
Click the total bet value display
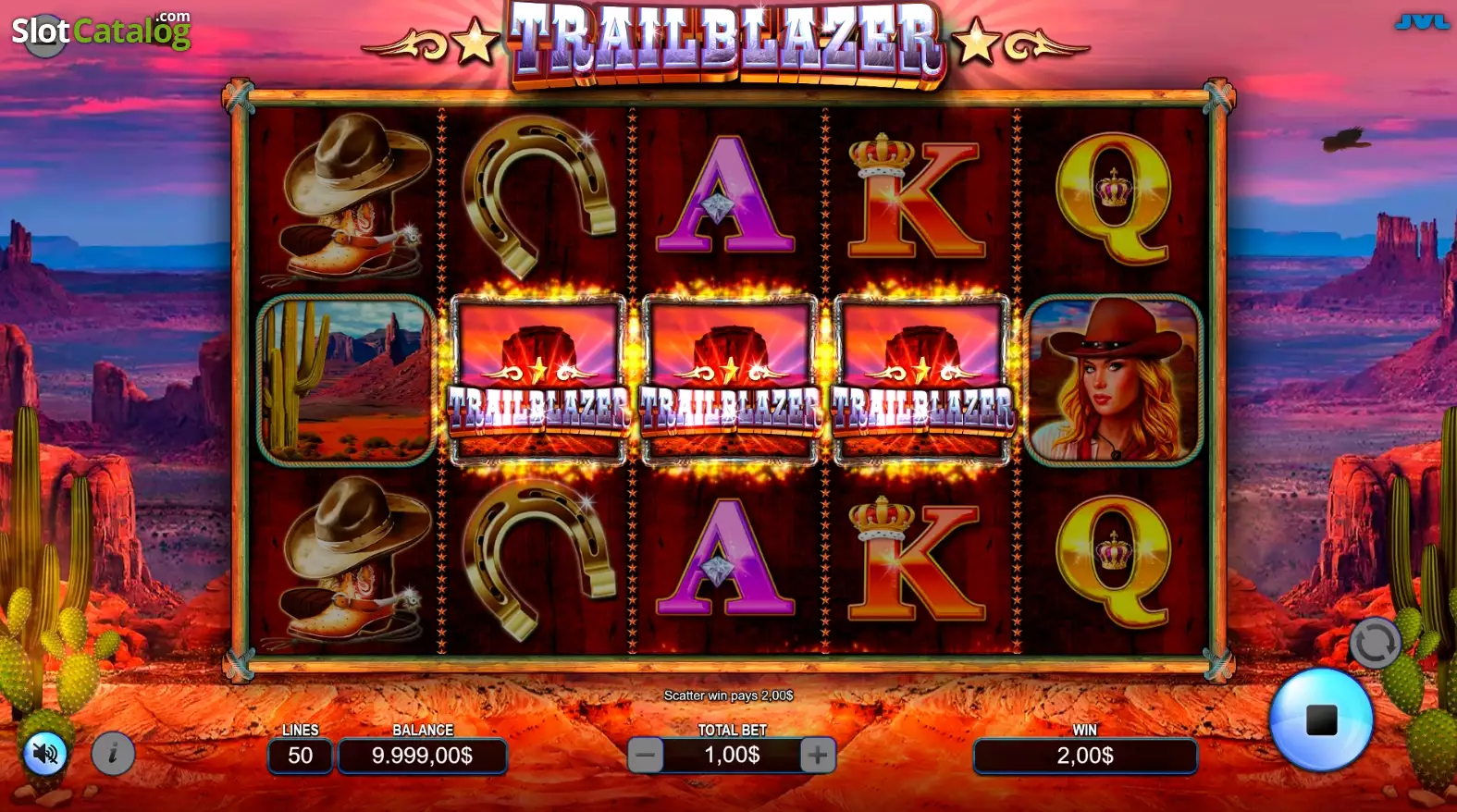[x=732, y=756]
